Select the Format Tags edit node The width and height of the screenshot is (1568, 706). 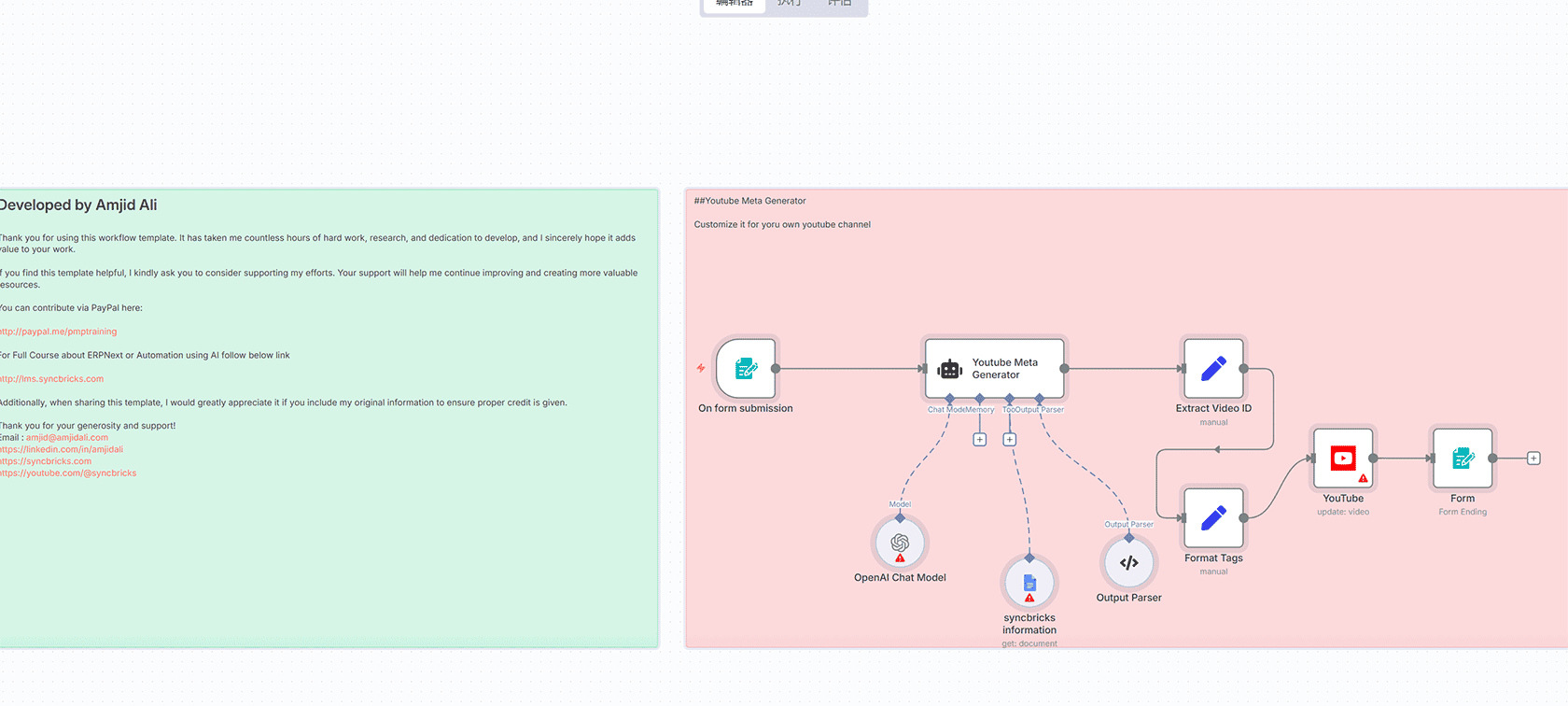tap(1213, 518)
